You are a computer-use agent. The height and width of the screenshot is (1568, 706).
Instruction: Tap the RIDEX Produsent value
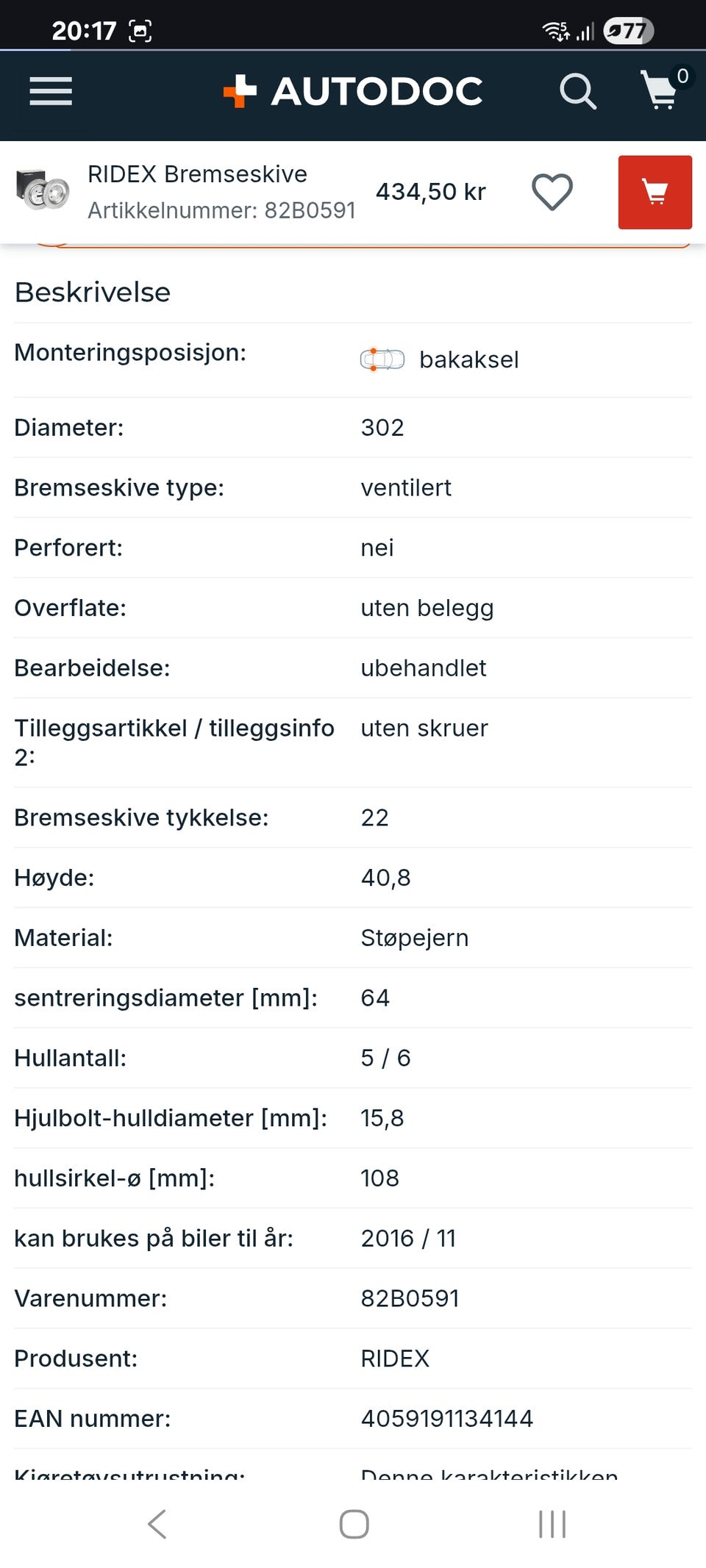click(395, 1358)
